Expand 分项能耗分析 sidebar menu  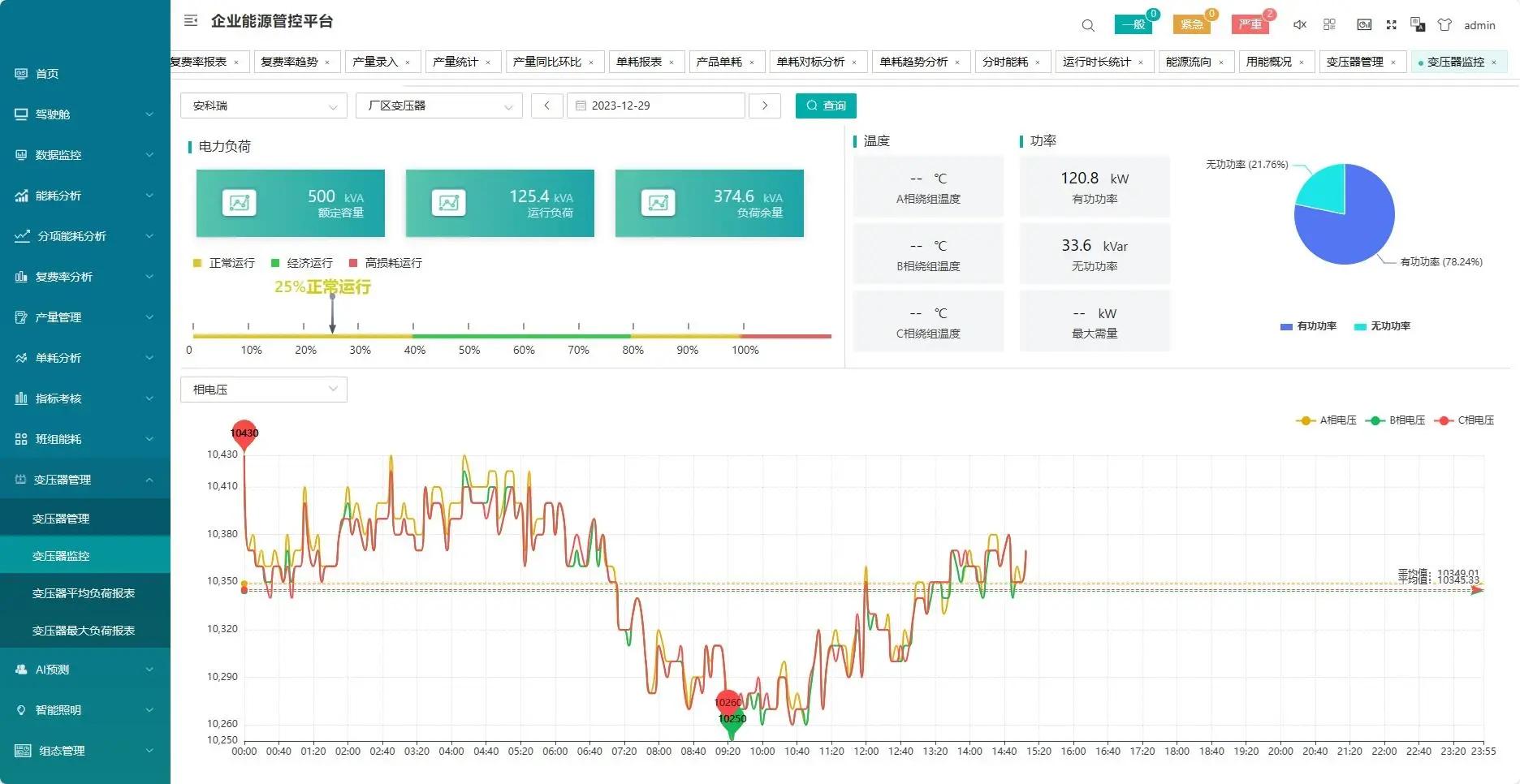tap(85, 236)
